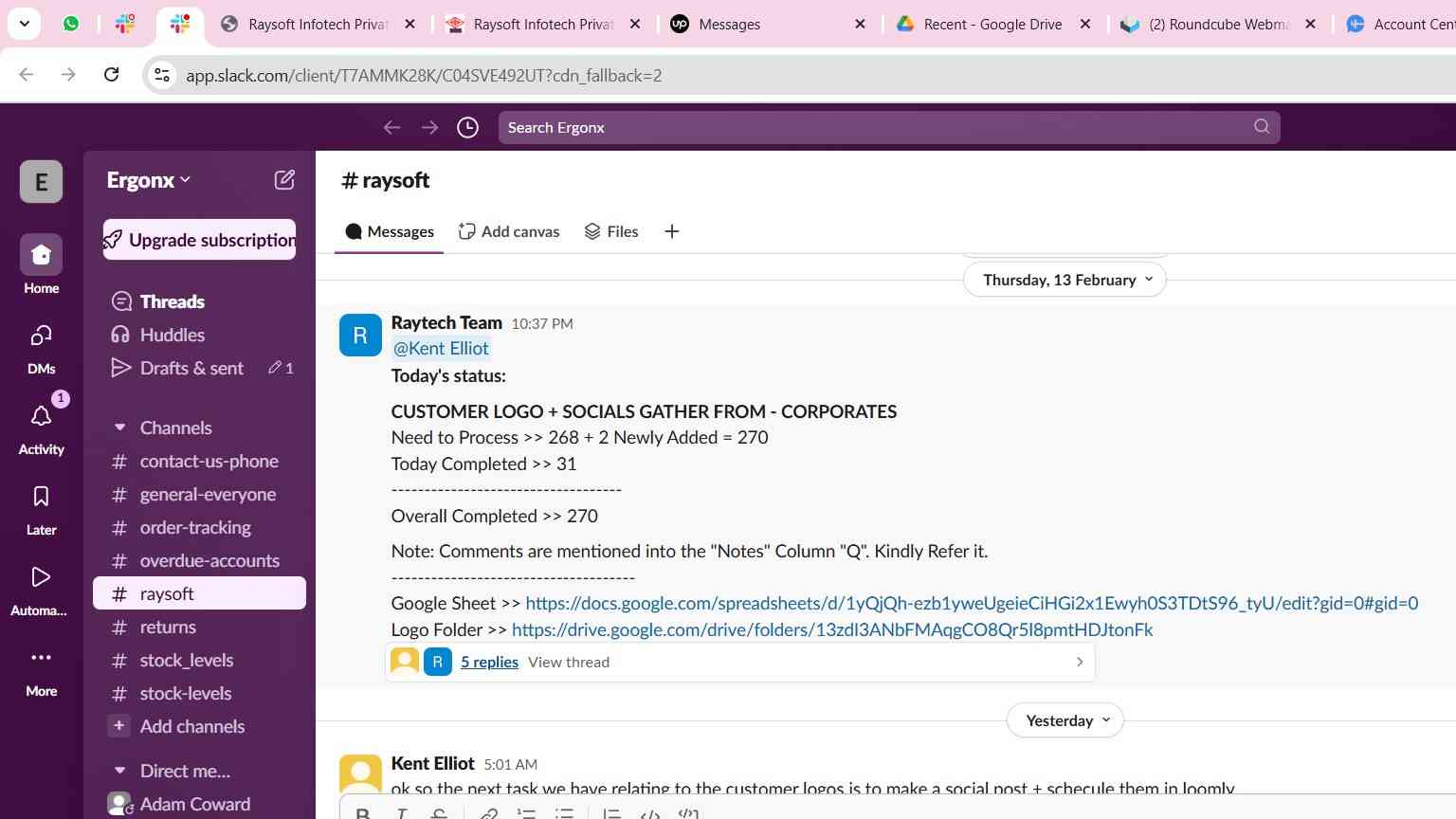Open the Slack history clock icon
Image resolution: width=1456 pixels, height=819 pixels.
[x=467, y=127]
